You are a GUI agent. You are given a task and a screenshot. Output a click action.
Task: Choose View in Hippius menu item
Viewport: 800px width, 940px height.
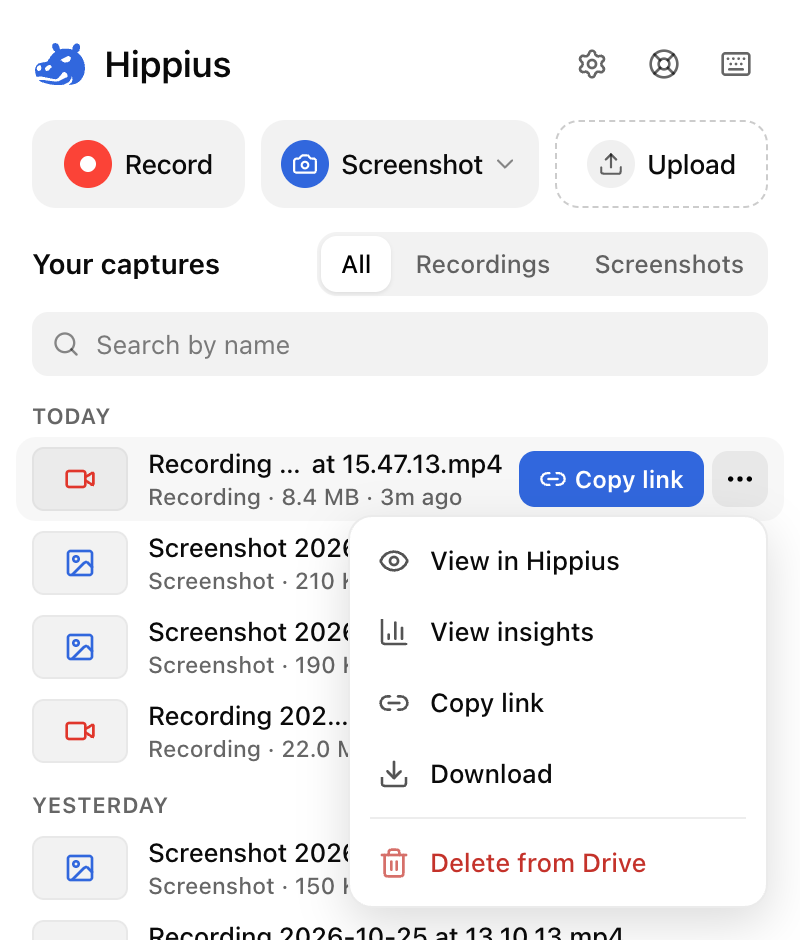(x=558, y=562)
